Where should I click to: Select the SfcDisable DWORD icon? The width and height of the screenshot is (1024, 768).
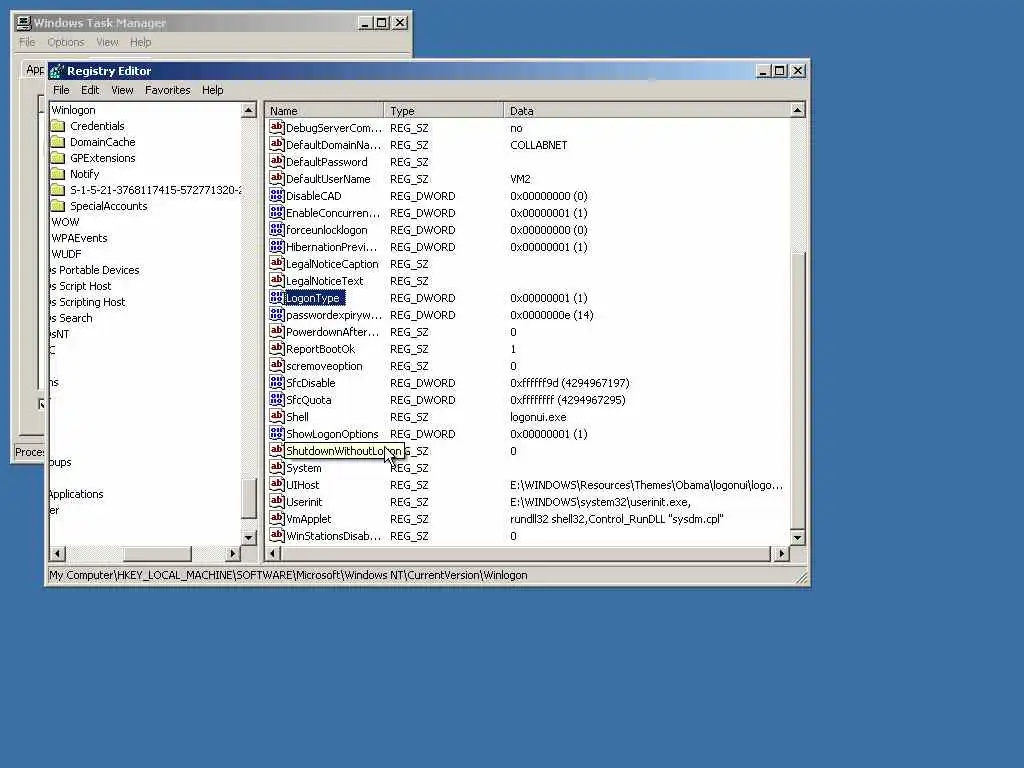tap(277, 382)
